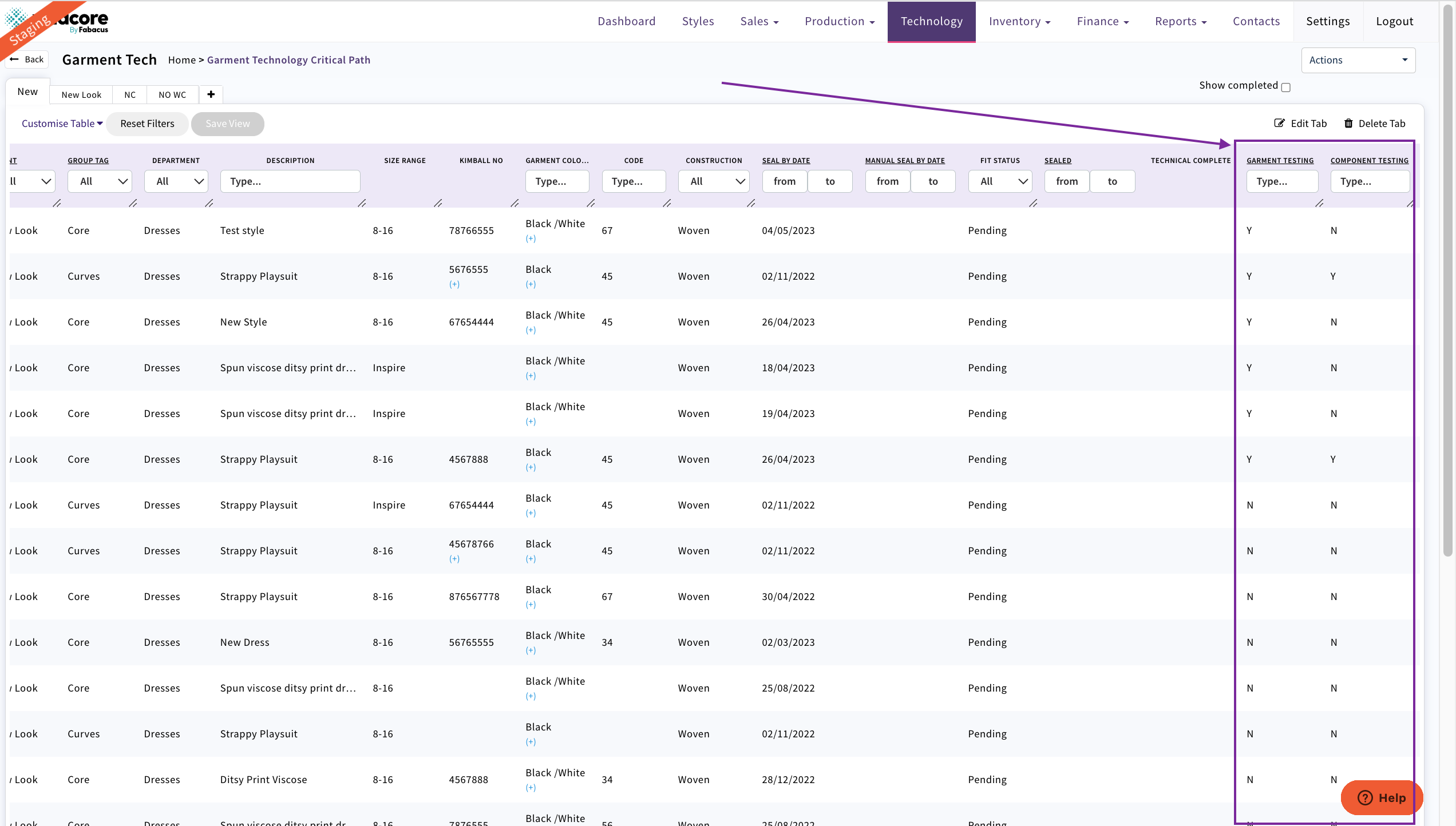Click the plus icon to add a new tab

tap(211, 94)
